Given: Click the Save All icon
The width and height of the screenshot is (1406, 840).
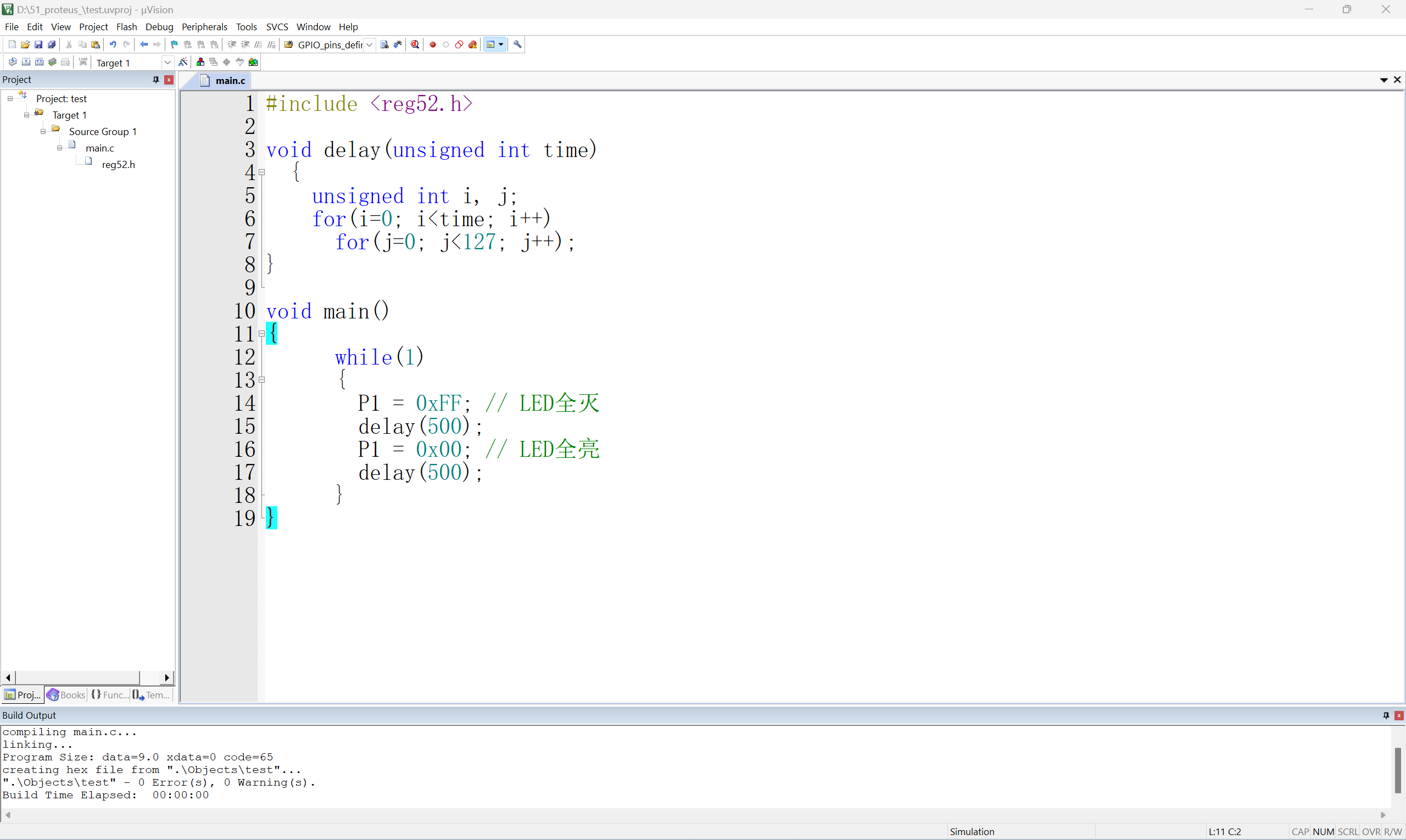Looking at the screenshot, I should [x=52, y=44].
